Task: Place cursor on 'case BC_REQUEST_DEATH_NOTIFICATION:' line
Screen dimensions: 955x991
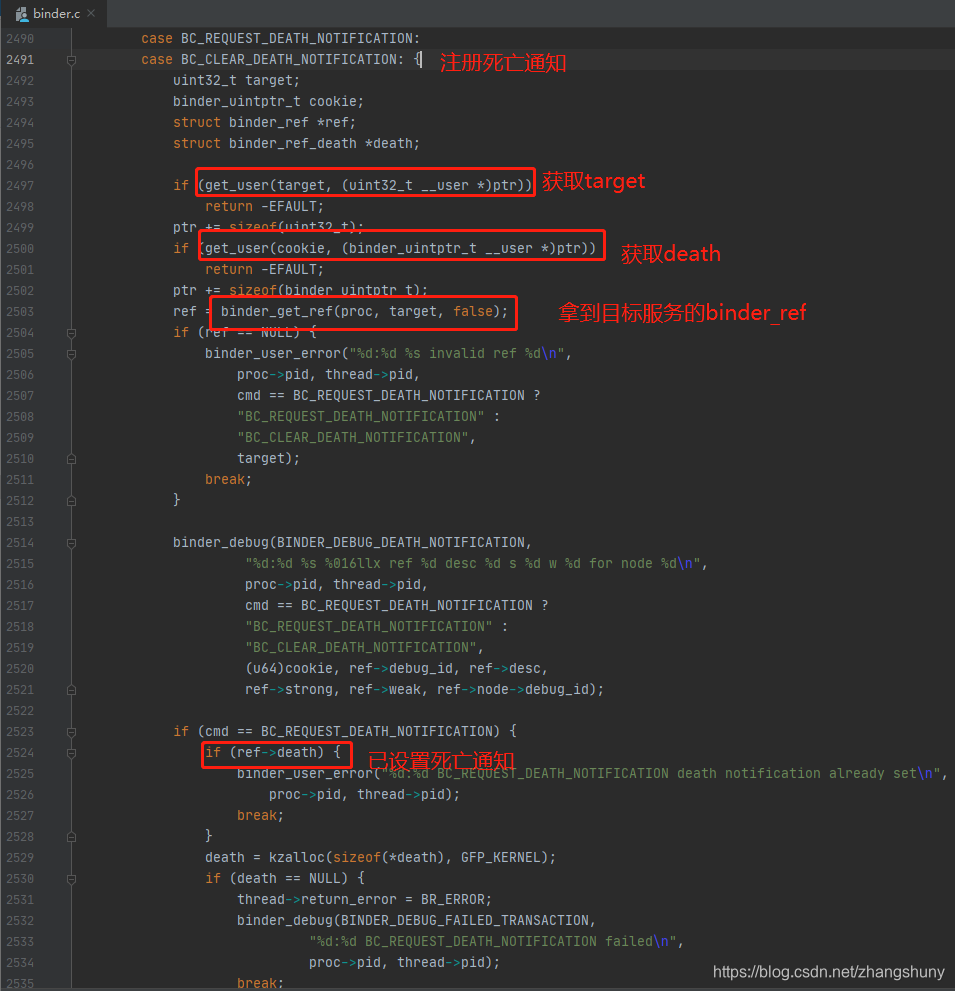Action: point(280,39)
